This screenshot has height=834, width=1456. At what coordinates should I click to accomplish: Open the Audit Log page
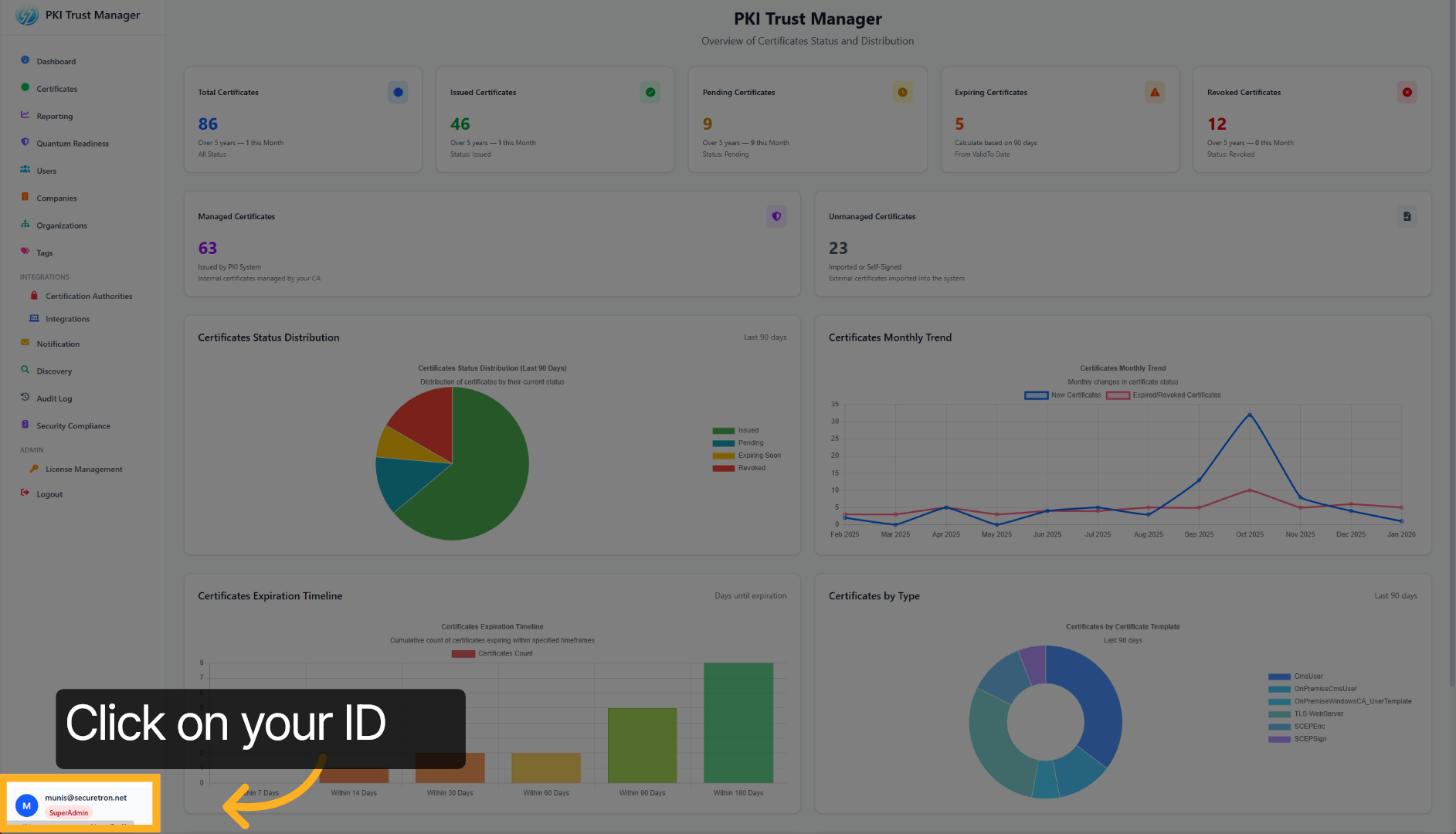[54, 399]
